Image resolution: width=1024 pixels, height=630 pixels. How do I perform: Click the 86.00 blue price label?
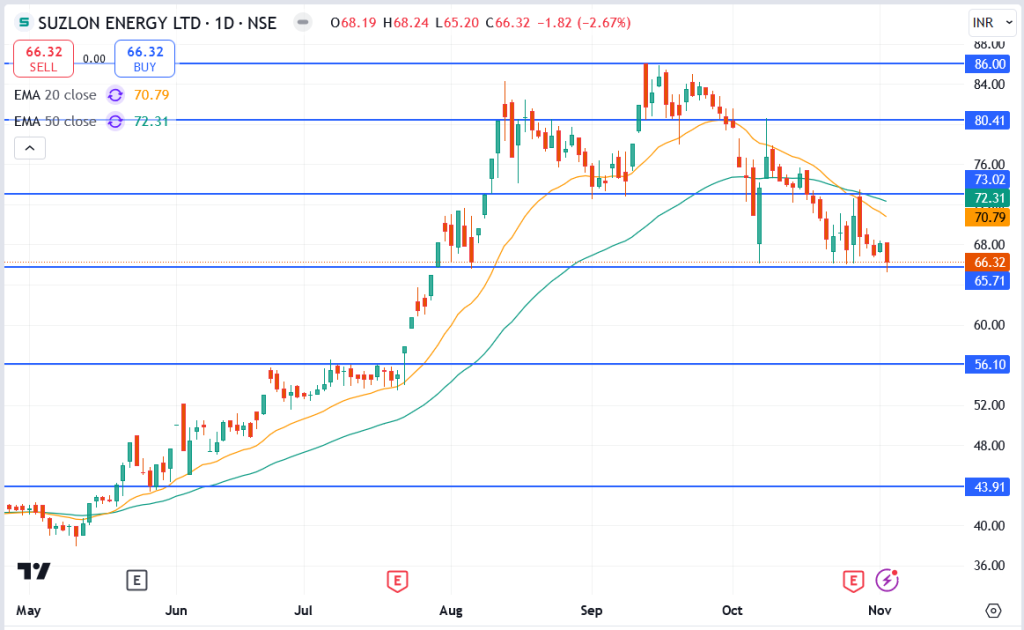(987, 64)
